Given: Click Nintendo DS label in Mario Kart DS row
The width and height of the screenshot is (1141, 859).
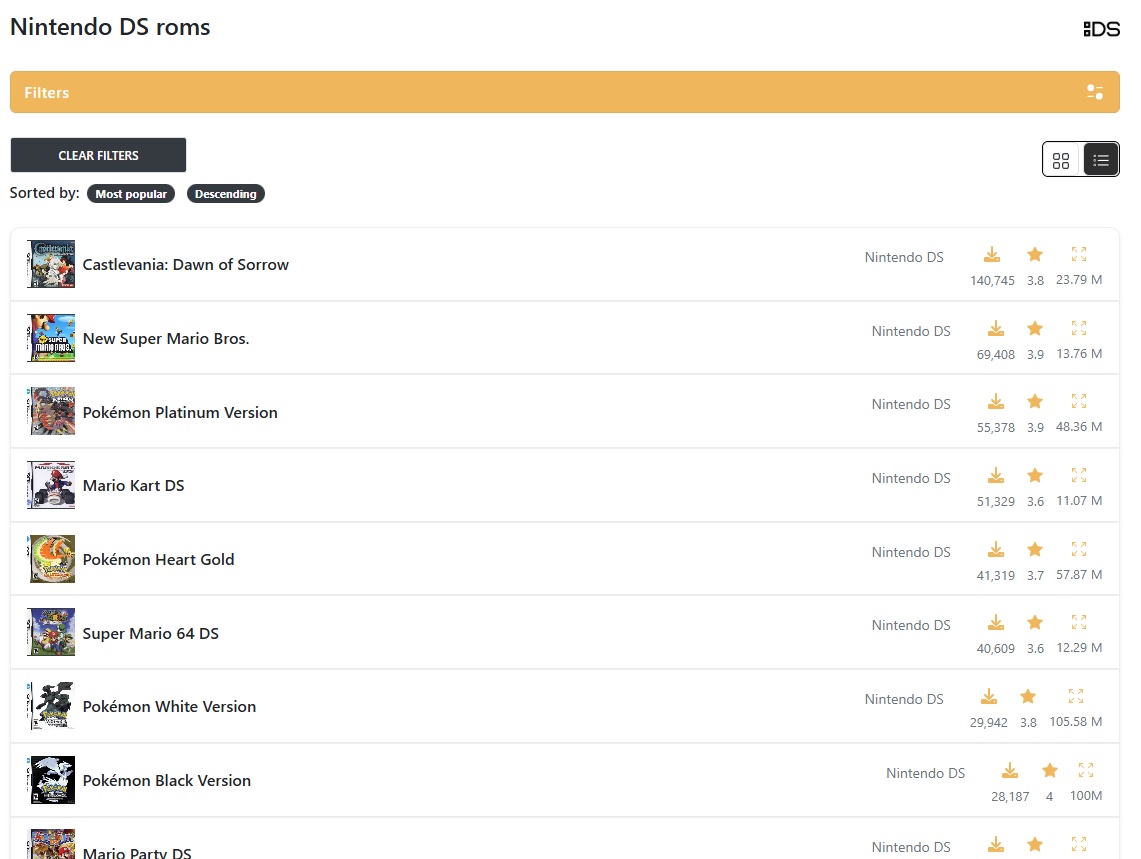Looking at the screenshot, I should coord(911,478).
